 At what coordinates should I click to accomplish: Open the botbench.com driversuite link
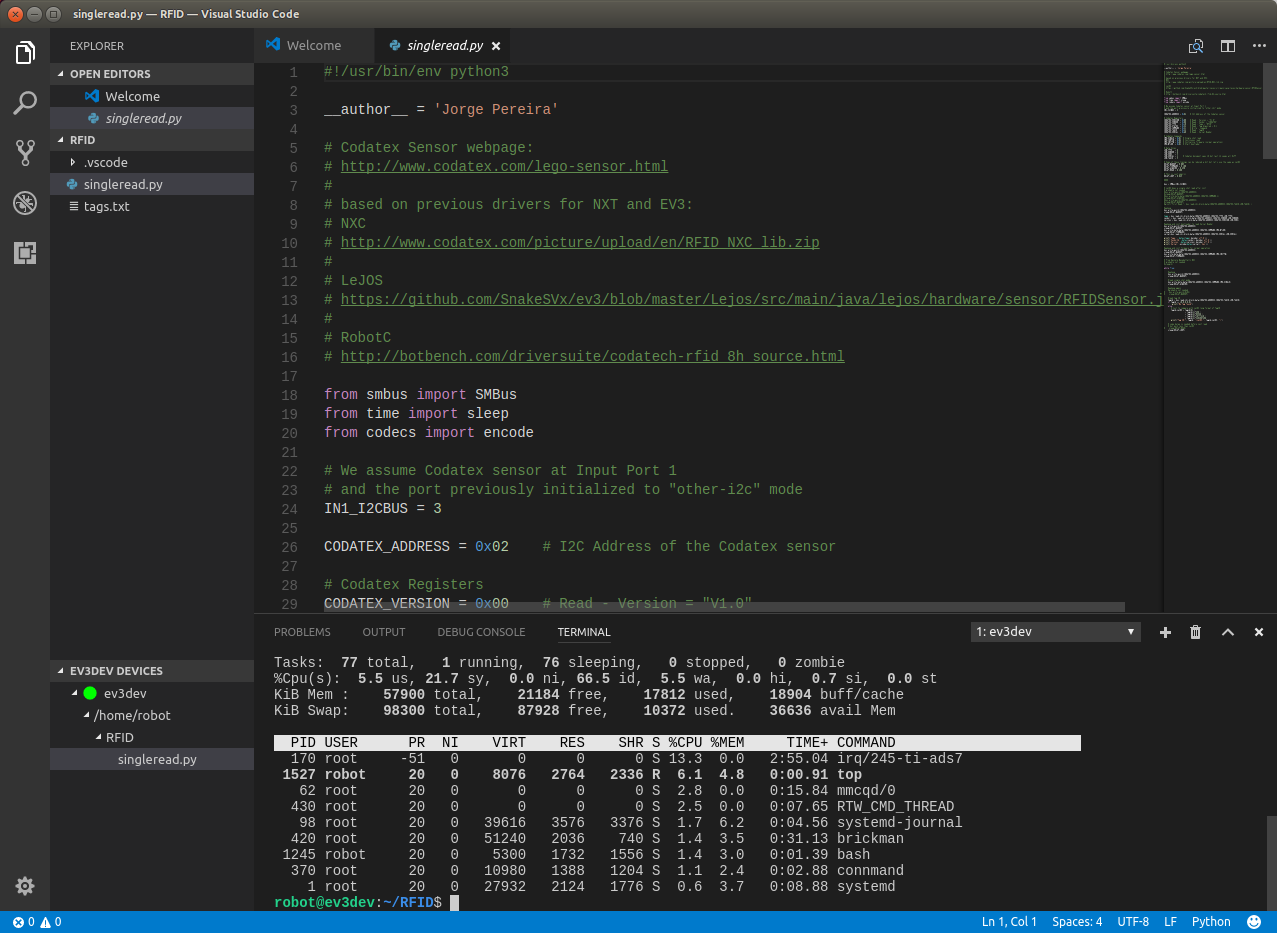coord(590,356)
